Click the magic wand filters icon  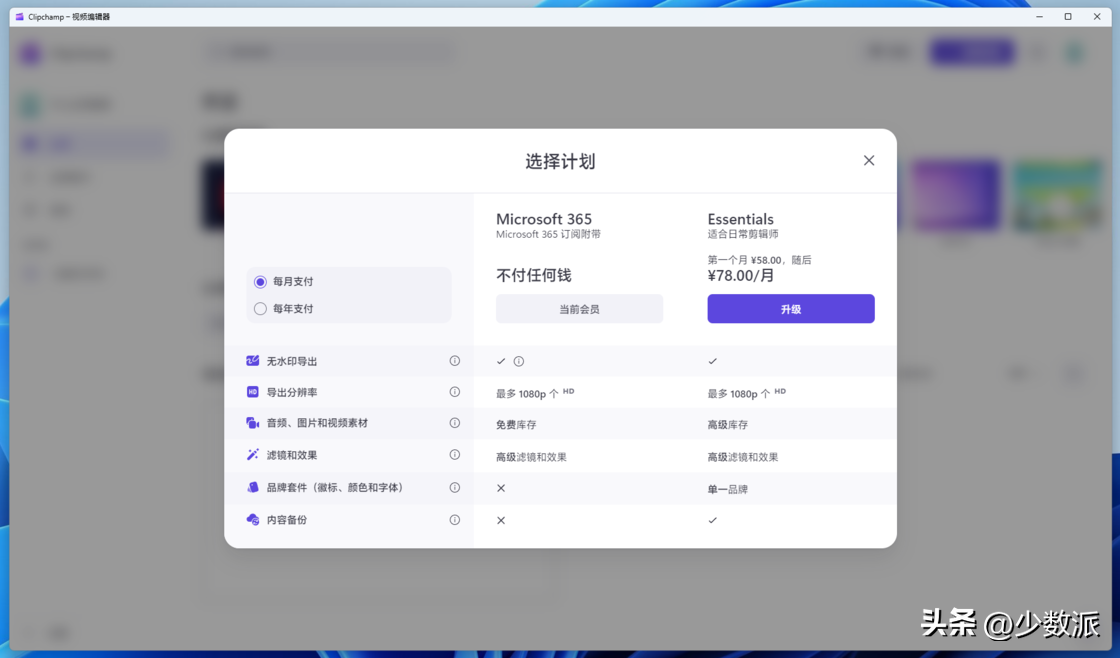[253, 455]
